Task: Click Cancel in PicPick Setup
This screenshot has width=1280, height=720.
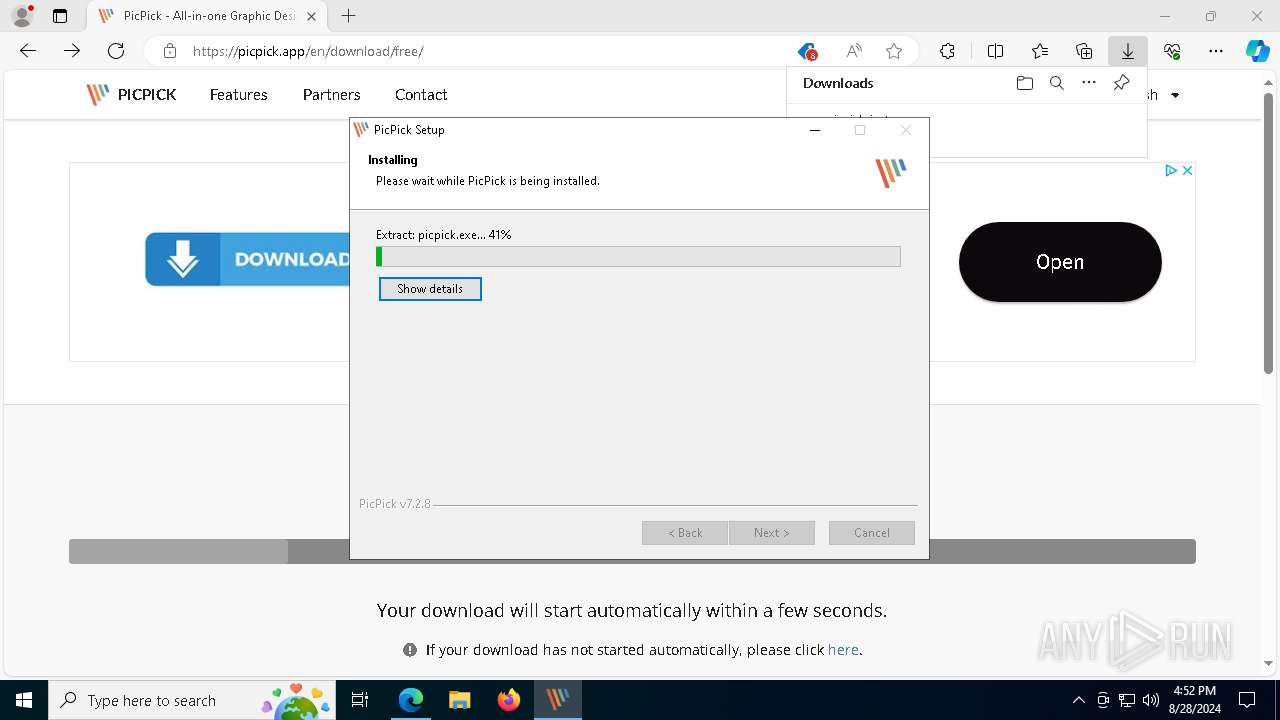Action: [871, 533]
